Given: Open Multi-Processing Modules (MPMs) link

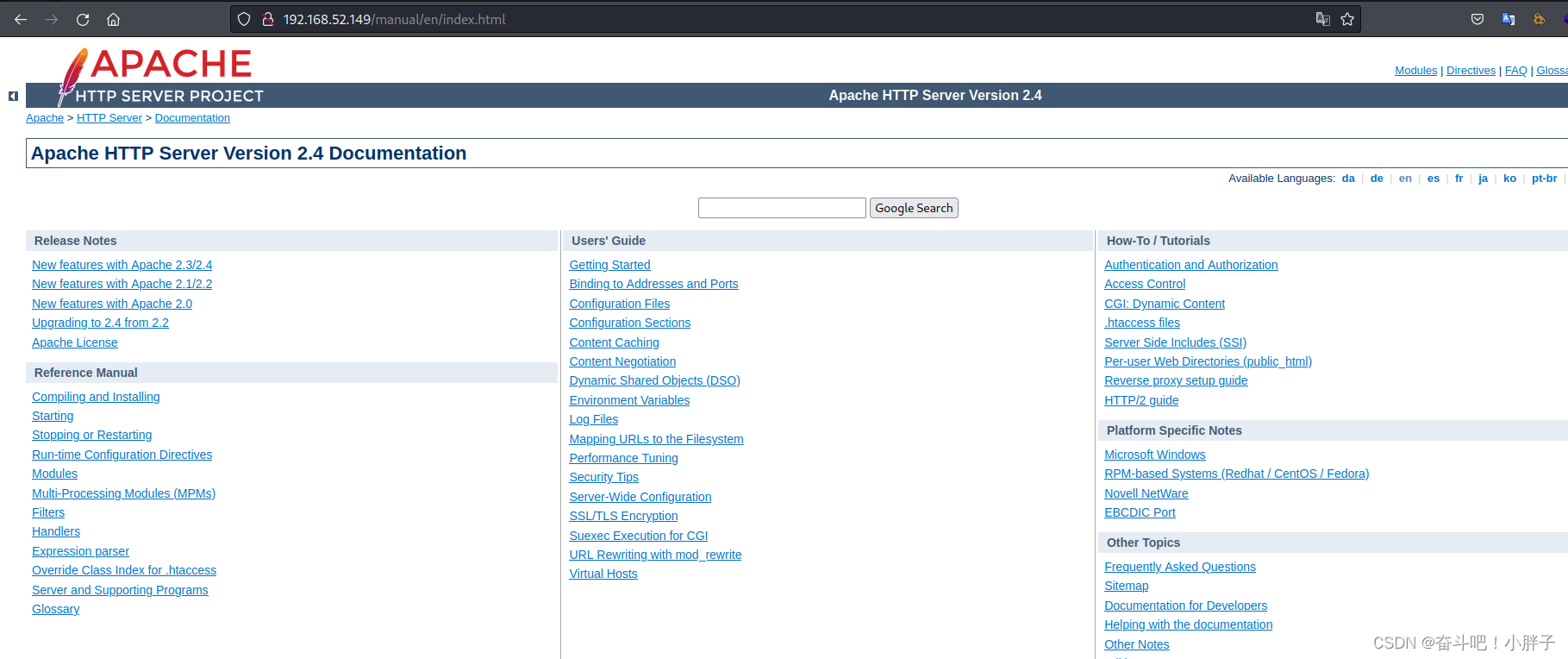Looking at the screenshot, I should pyautogui.click(x=123, y=493).
